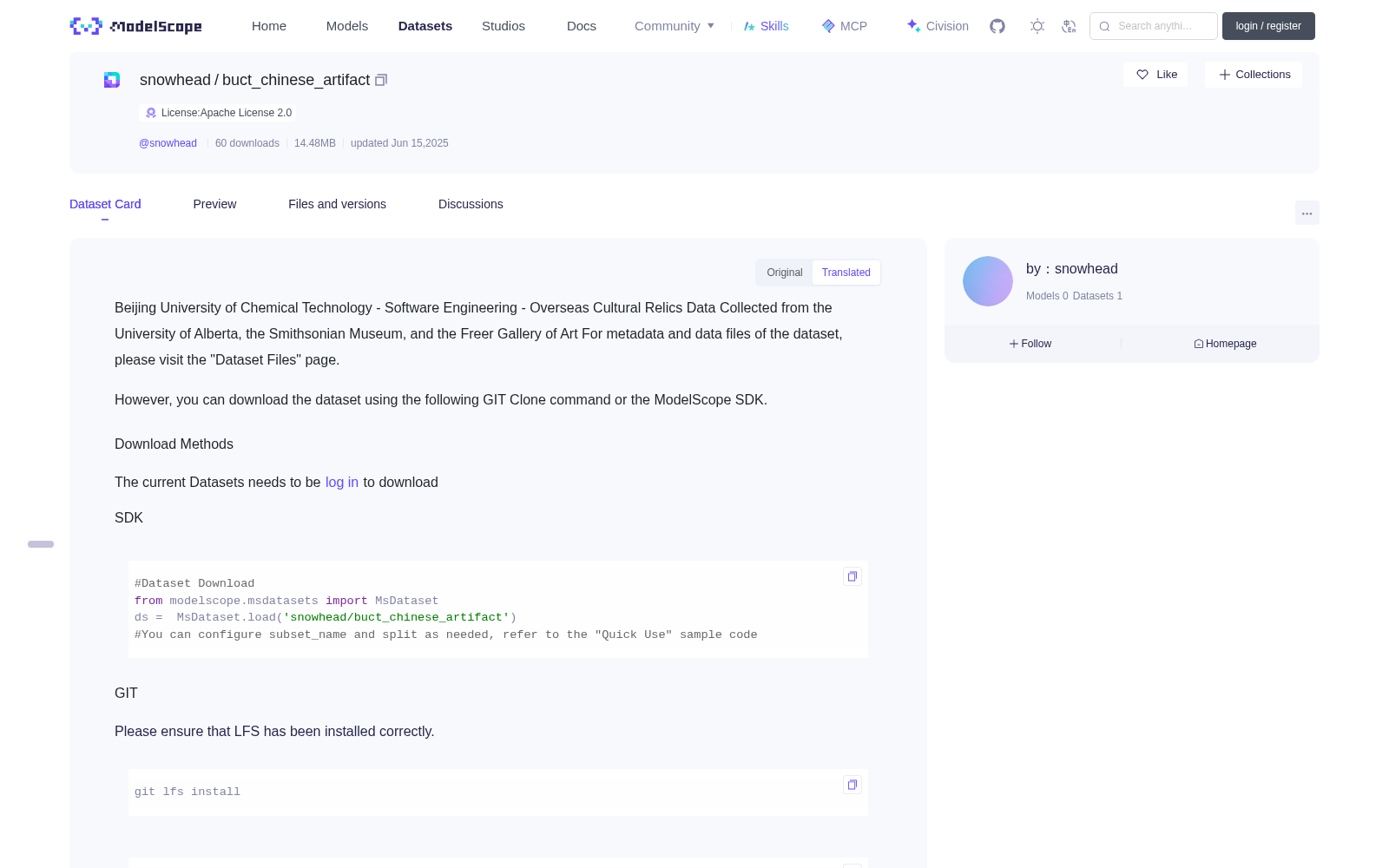
Task: Click the ModelScope logo
Action: pos(136,26)
